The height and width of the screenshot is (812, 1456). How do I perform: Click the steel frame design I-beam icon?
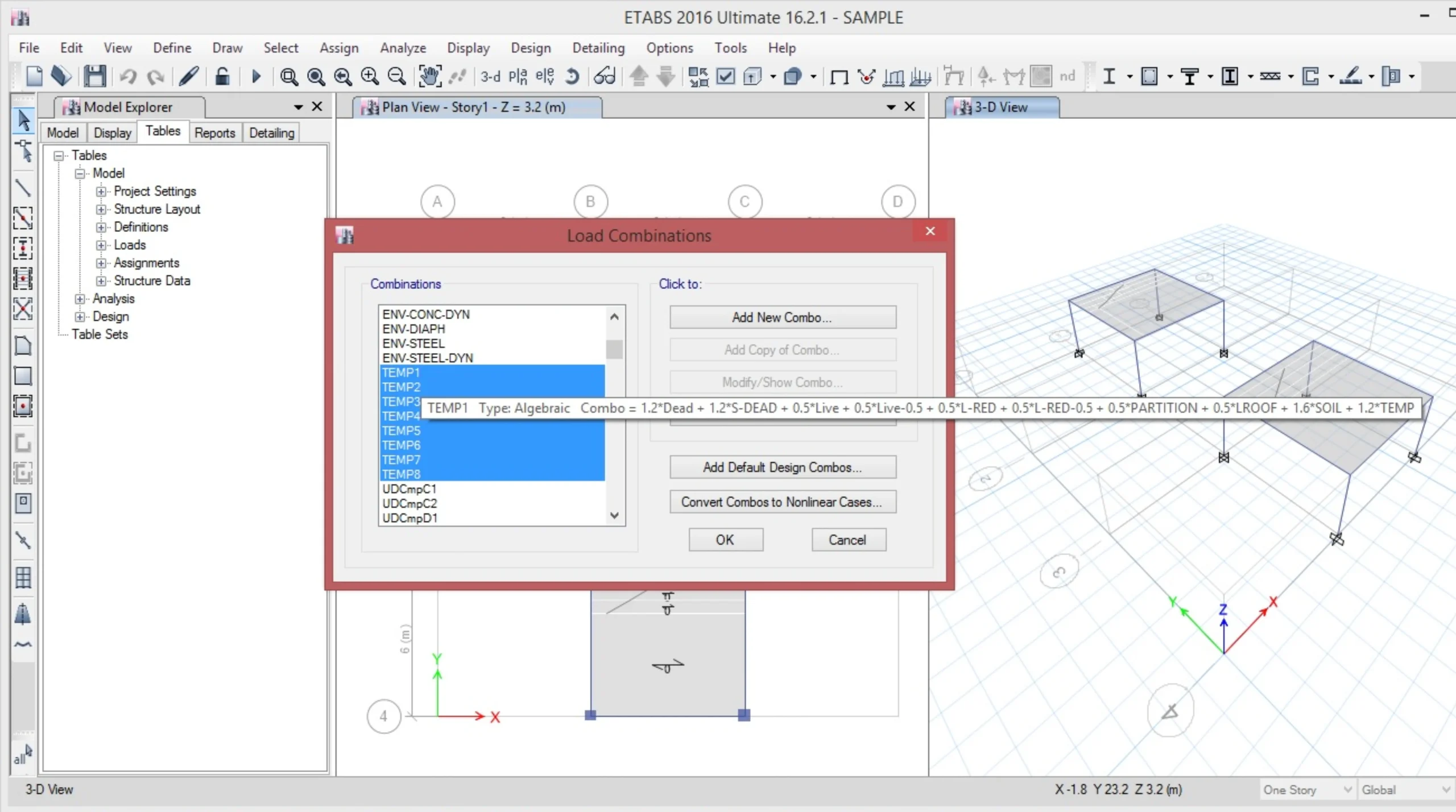coord(1108,76)
